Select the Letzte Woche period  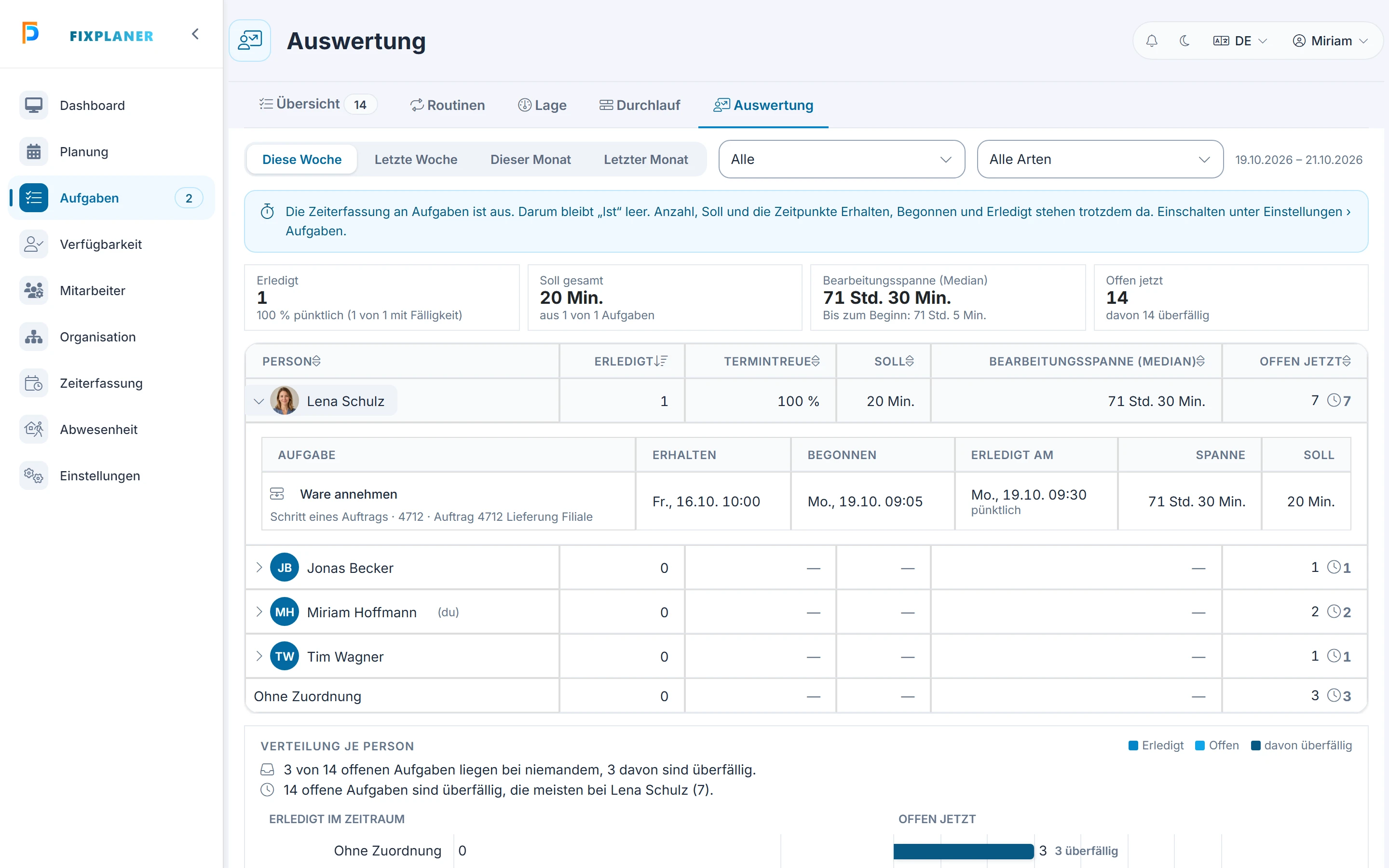[416, 160]
